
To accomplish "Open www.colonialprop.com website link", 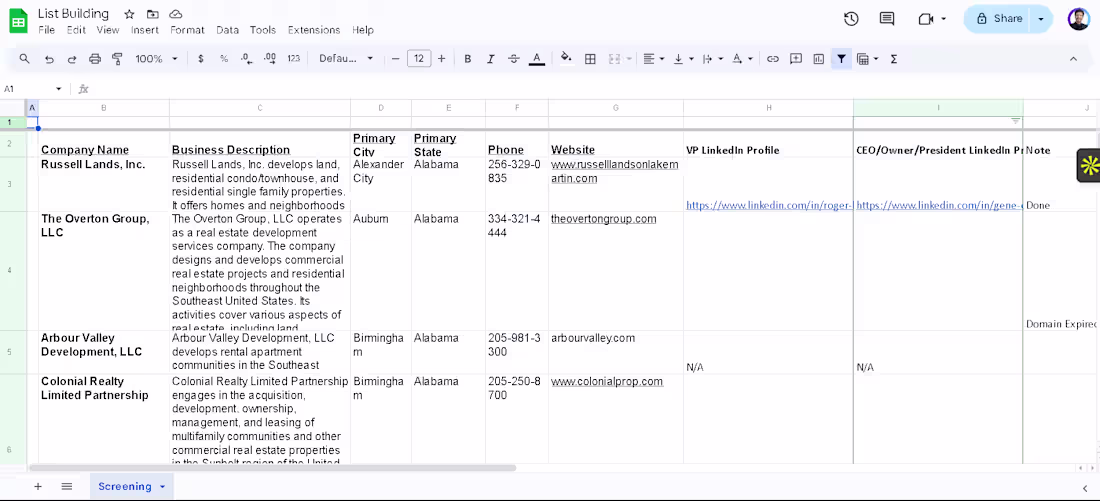I will point(607,382).
